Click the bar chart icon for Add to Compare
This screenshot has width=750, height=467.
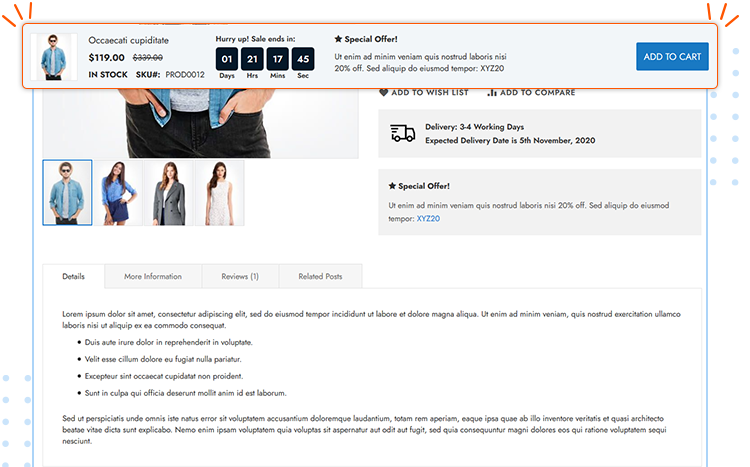pyautogui.click(x=492, y=92)
